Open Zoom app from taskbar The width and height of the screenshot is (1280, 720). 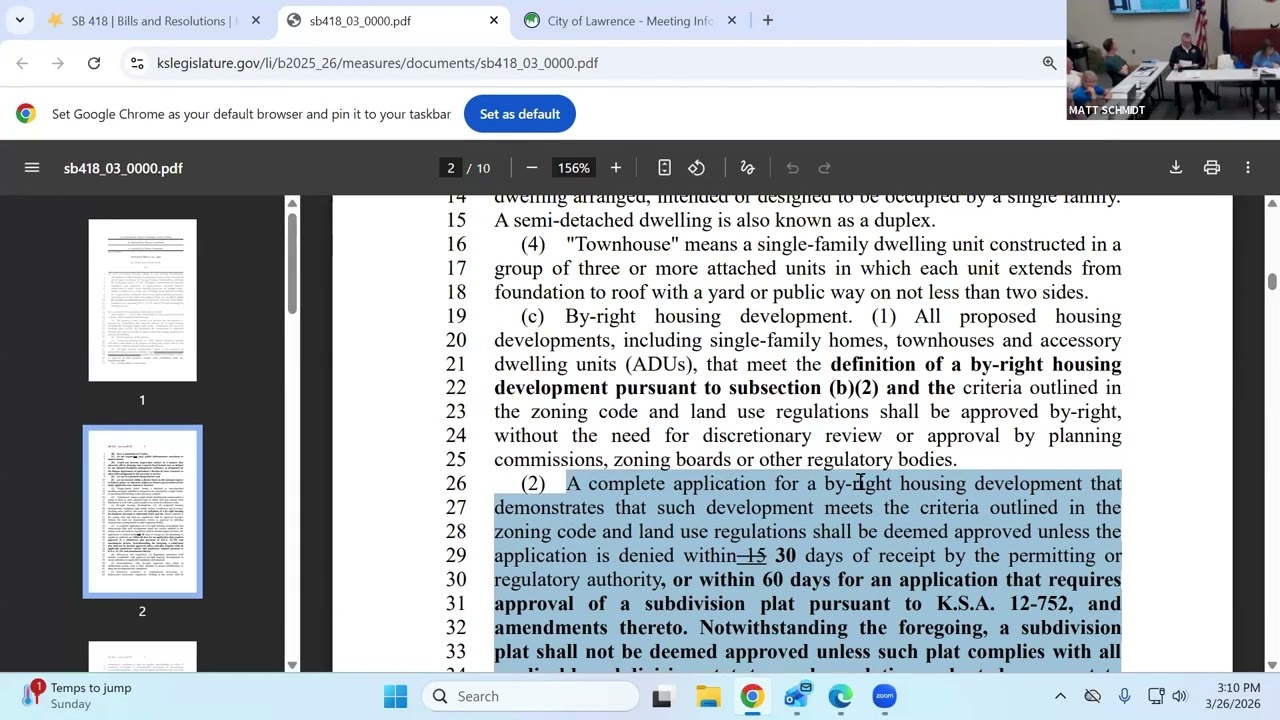point(884,696)
